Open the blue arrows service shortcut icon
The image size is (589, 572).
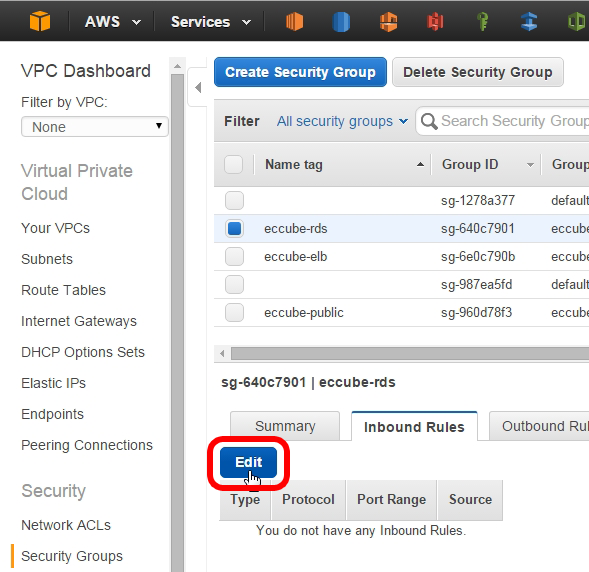click(529, 21)
